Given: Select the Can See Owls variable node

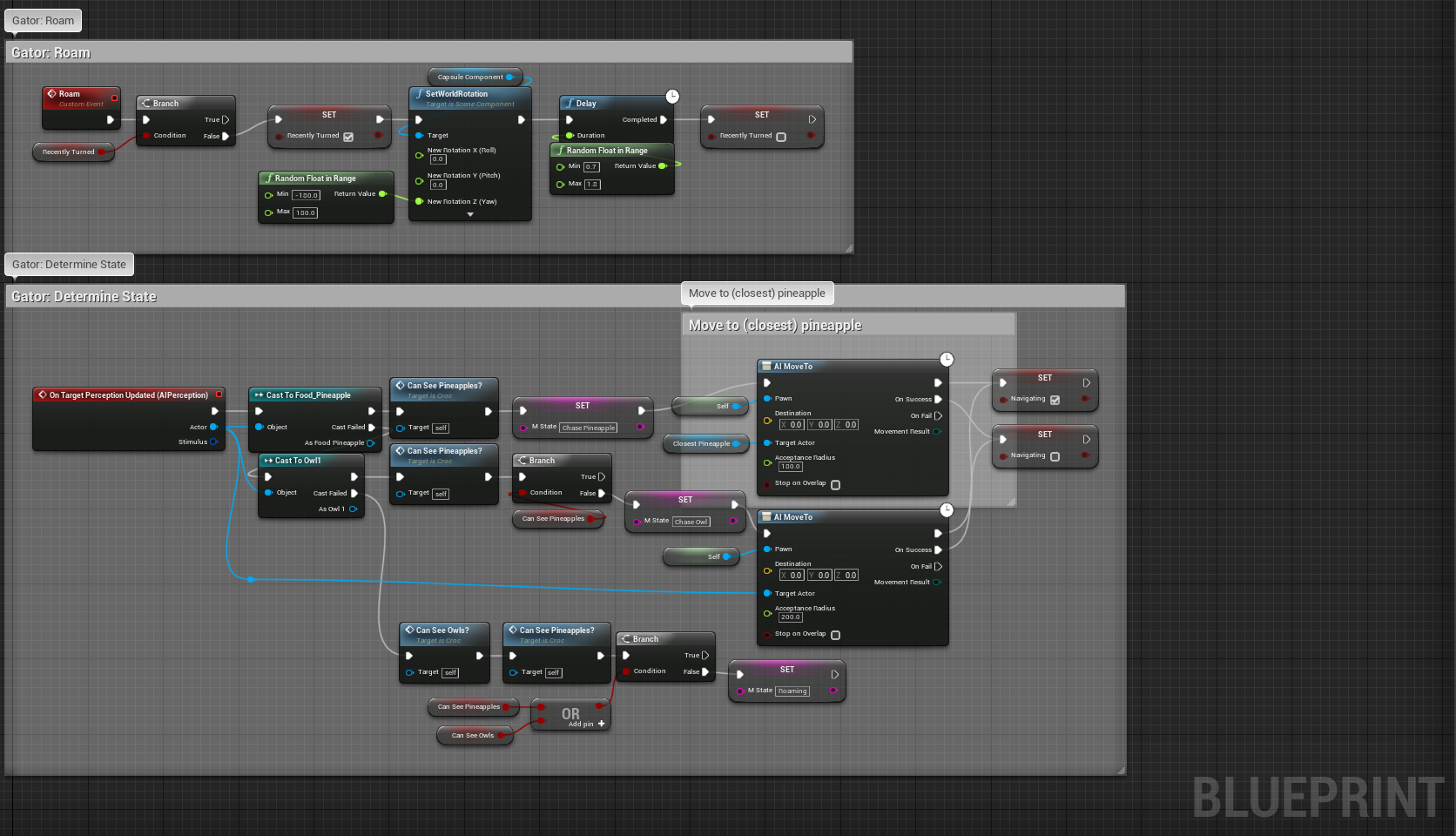Looking at the screenshot, I should (x=475, y=735).
